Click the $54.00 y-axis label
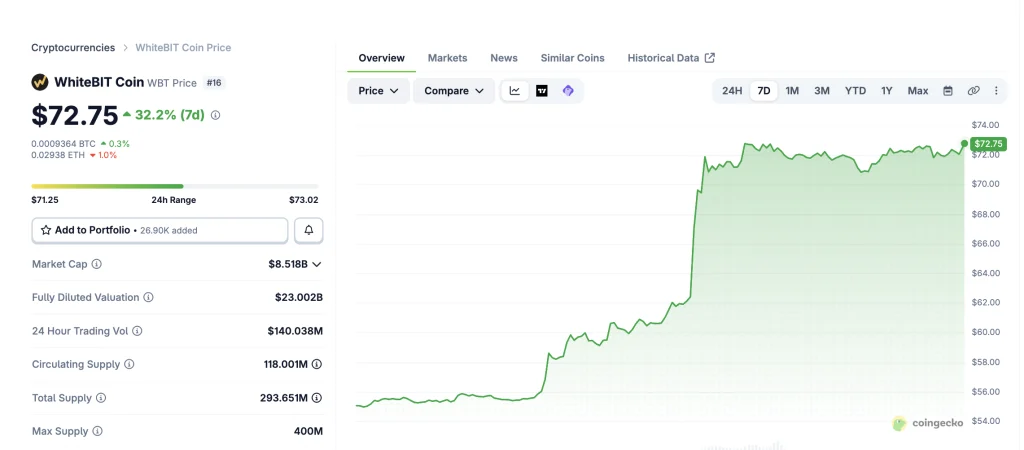The width and height of the screenshot is (1024, 450). tap(985, 421)
